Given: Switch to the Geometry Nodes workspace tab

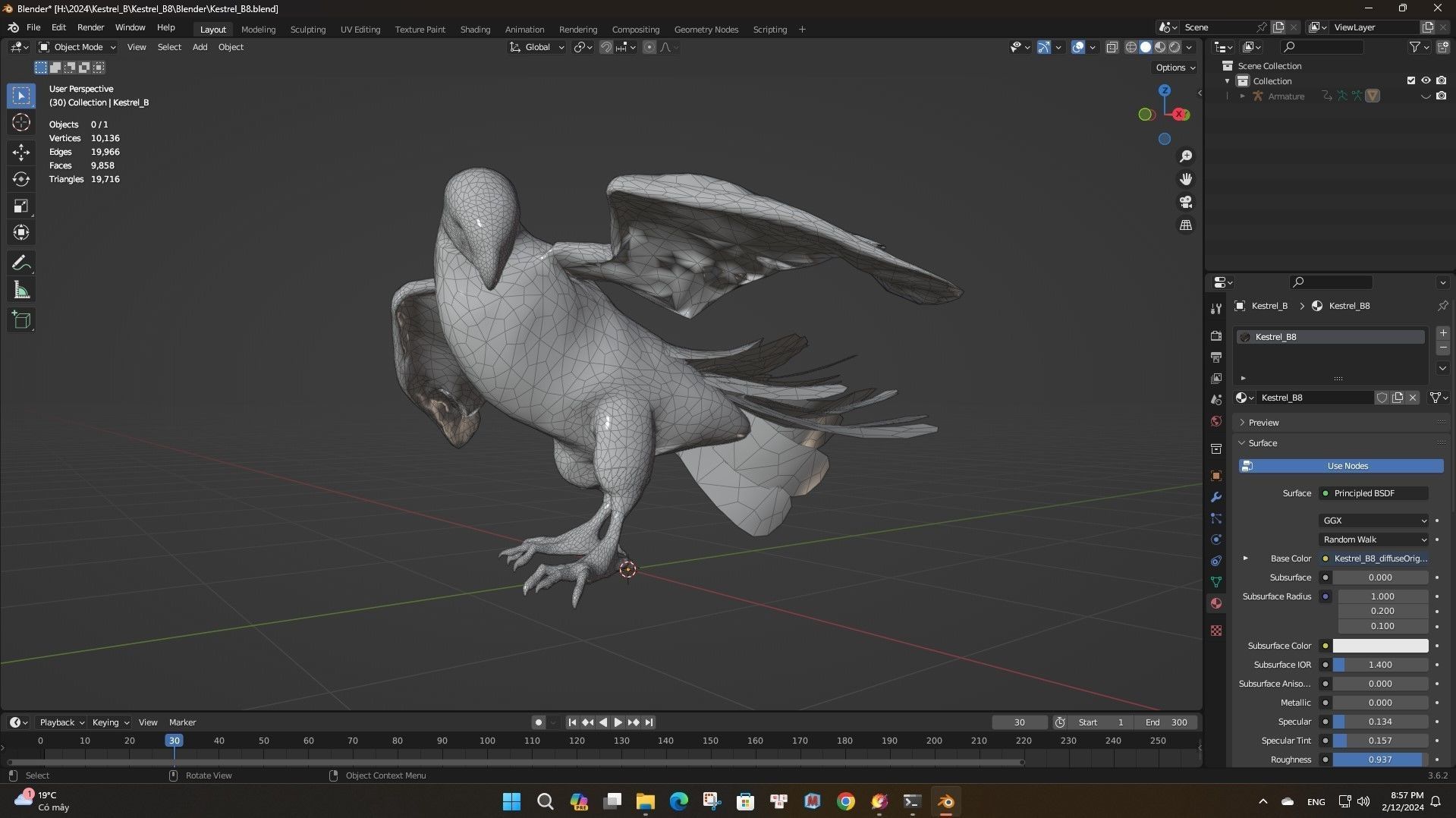Looking at the screenshot, I should pos(706,30).
